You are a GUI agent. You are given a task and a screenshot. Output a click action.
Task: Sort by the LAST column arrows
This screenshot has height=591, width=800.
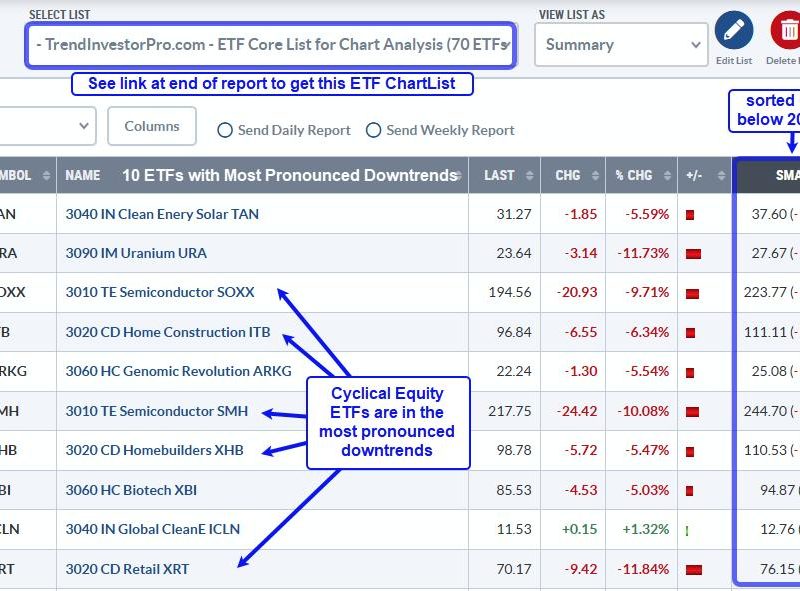point(529,176)
